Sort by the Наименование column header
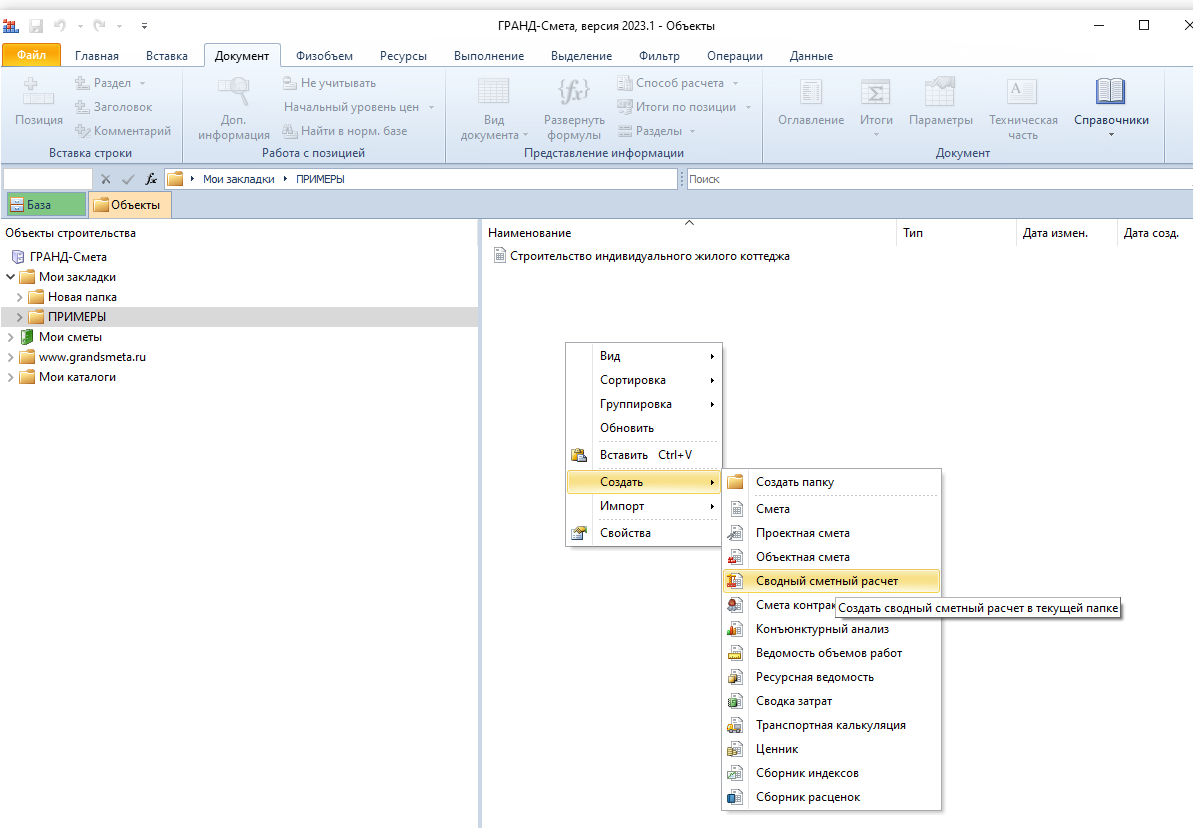Image resolution: width=1193 pixels, height=828 pixels. point(689,233)
